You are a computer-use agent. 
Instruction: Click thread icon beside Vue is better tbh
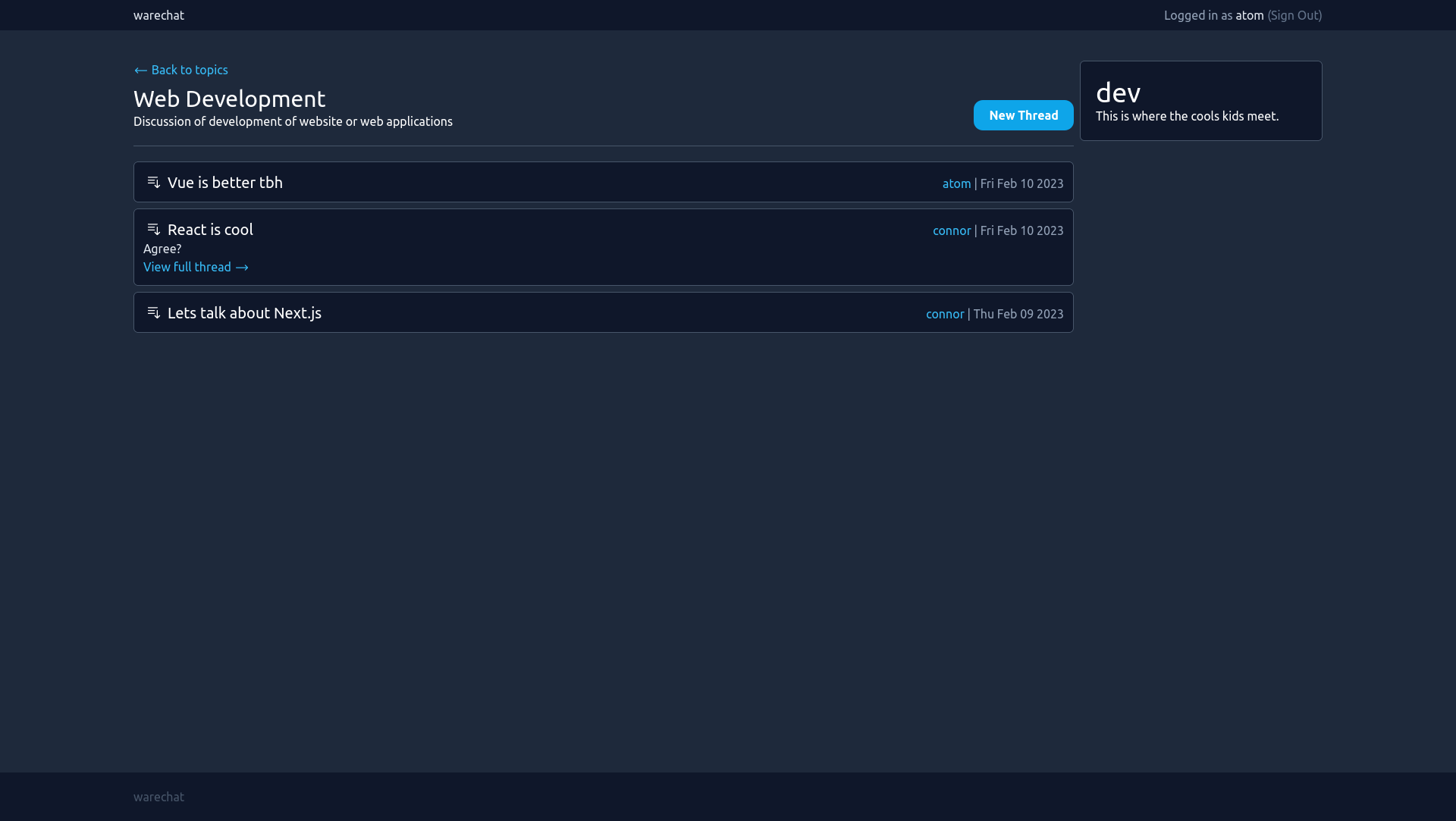153,183
